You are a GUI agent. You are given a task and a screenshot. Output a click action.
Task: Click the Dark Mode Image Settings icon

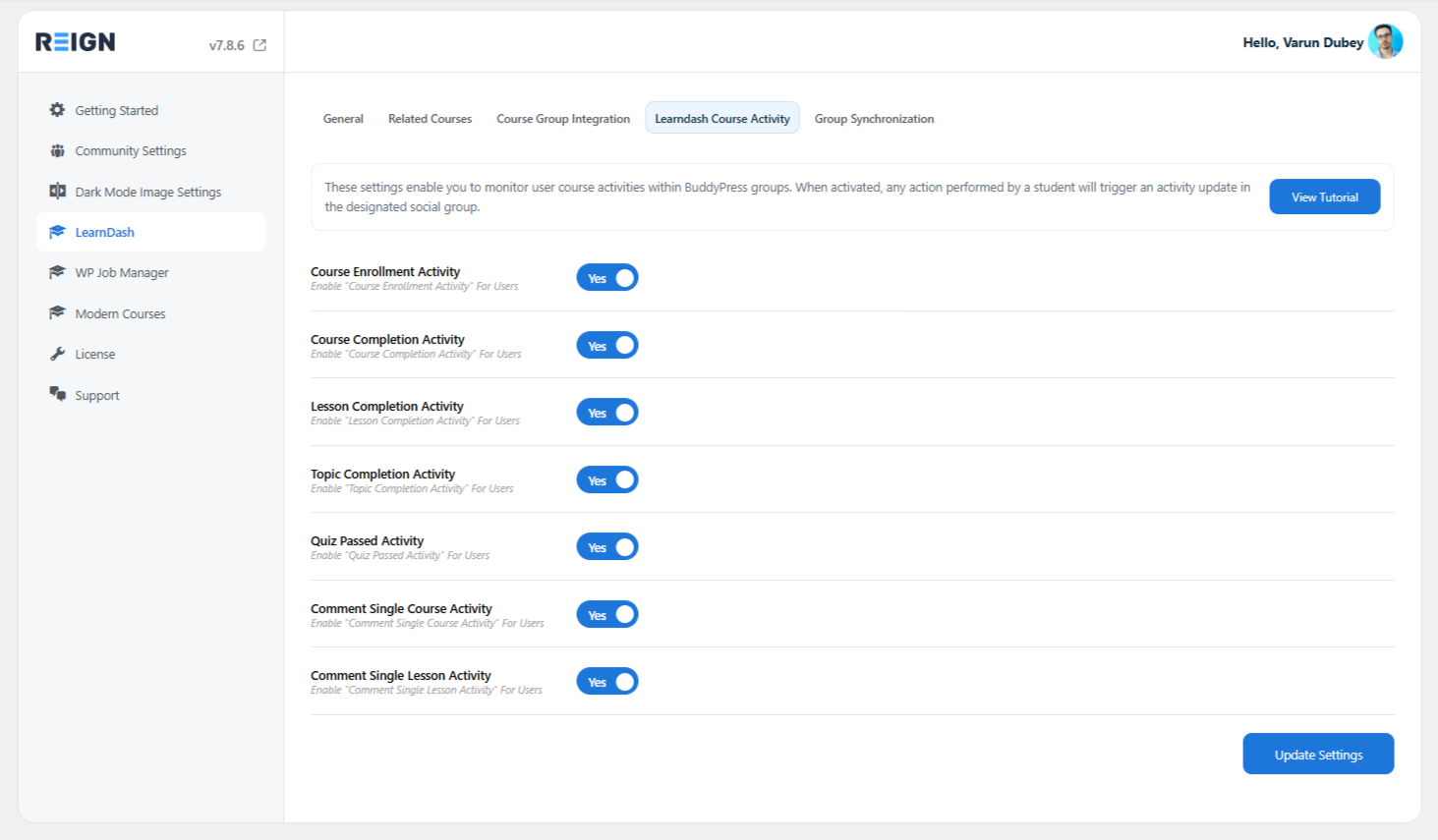click(57, 192)
